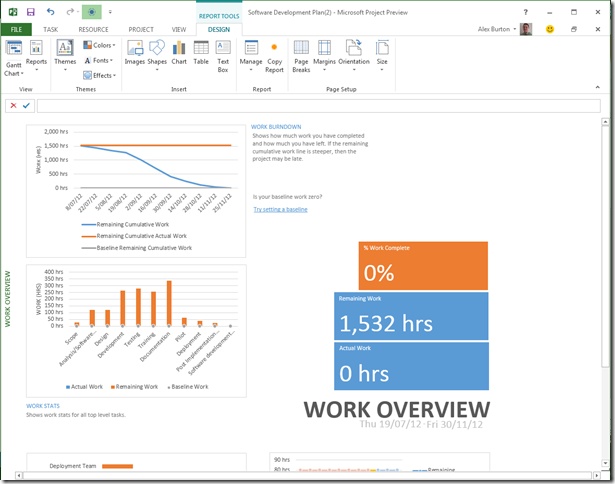Viewport: 615px width, 484px height.
Task: Click the Copy Report icon
Action: (x=275, y=55)
